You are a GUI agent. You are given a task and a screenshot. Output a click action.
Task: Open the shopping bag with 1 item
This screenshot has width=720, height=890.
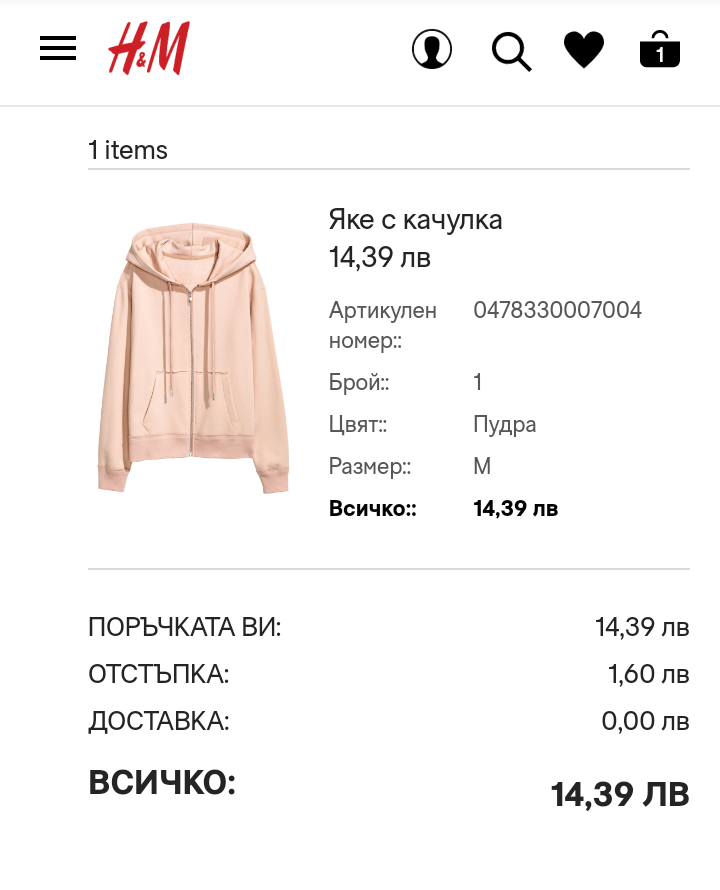coord(660,49)
